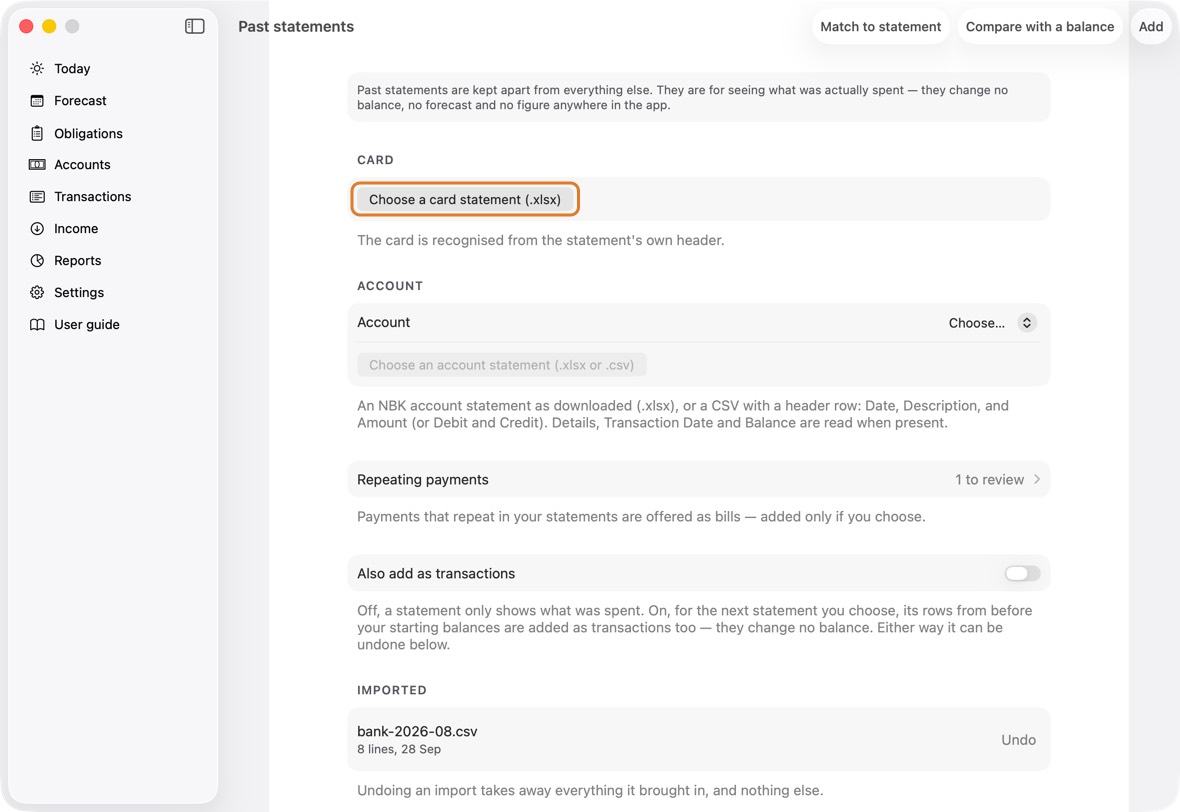
Task: Click the Settings gear icon
Action: pos(37,293)
